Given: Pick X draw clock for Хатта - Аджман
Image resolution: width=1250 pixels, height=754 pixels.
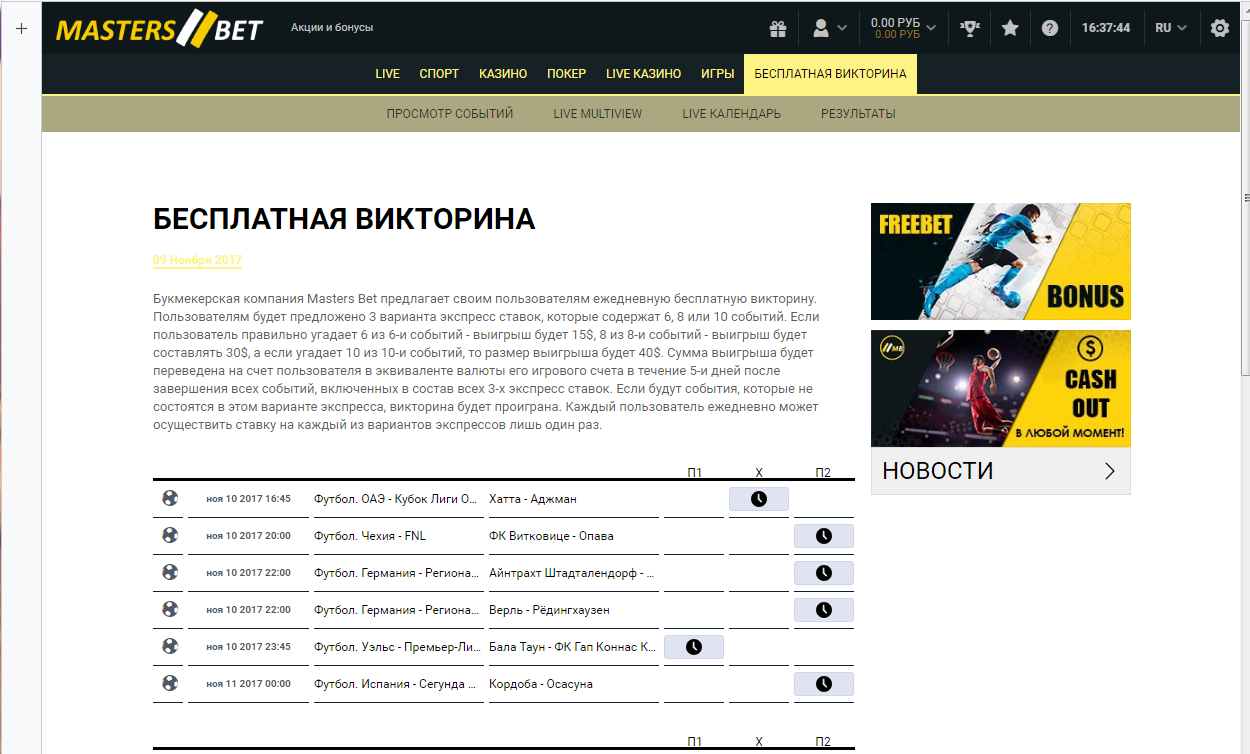Looking at the screenshot, I should [759, 499].
